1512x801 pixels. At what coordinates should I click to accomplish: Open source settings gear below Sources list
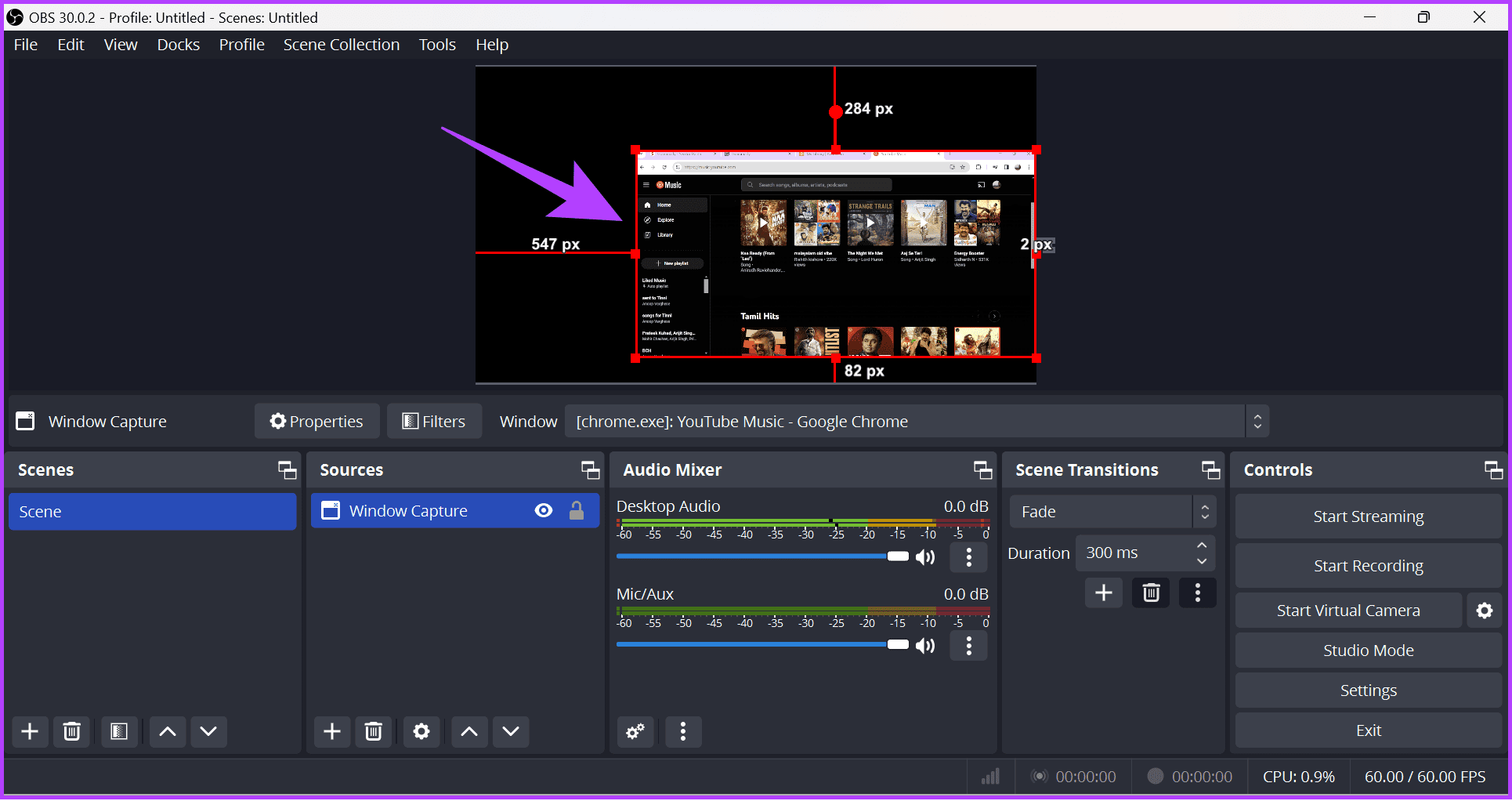(421, 731)
